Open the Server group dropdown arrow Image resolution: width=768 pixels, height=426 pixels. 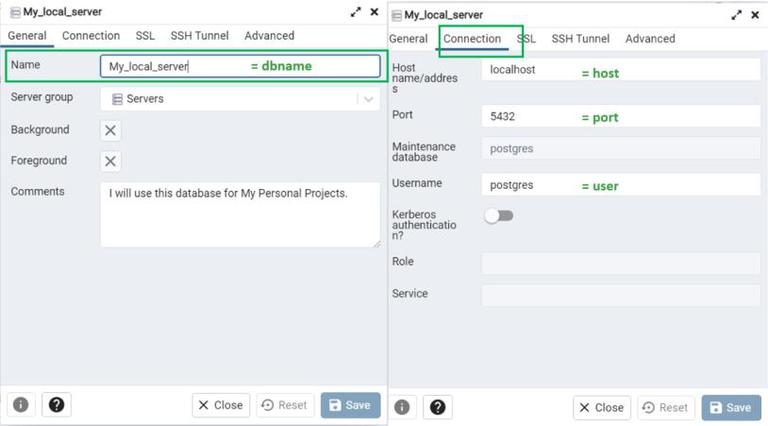click(370, 99)
